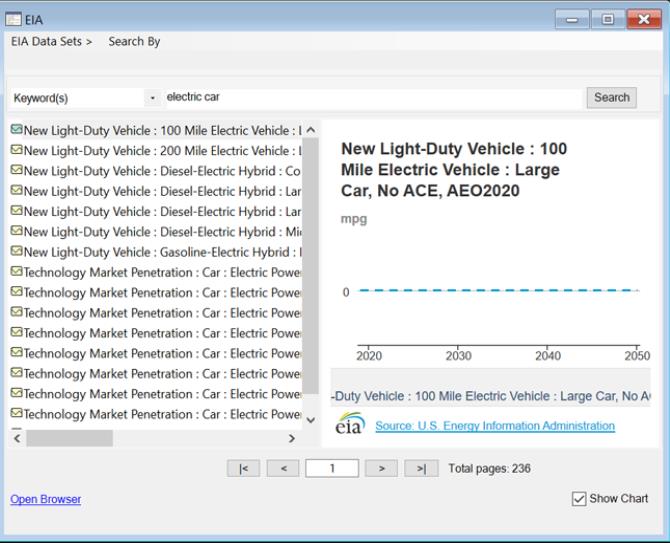Click the 2030 axis label on chart
This screenshot has width=670, height=543.
pyautogui.click(x=458, y=356)
